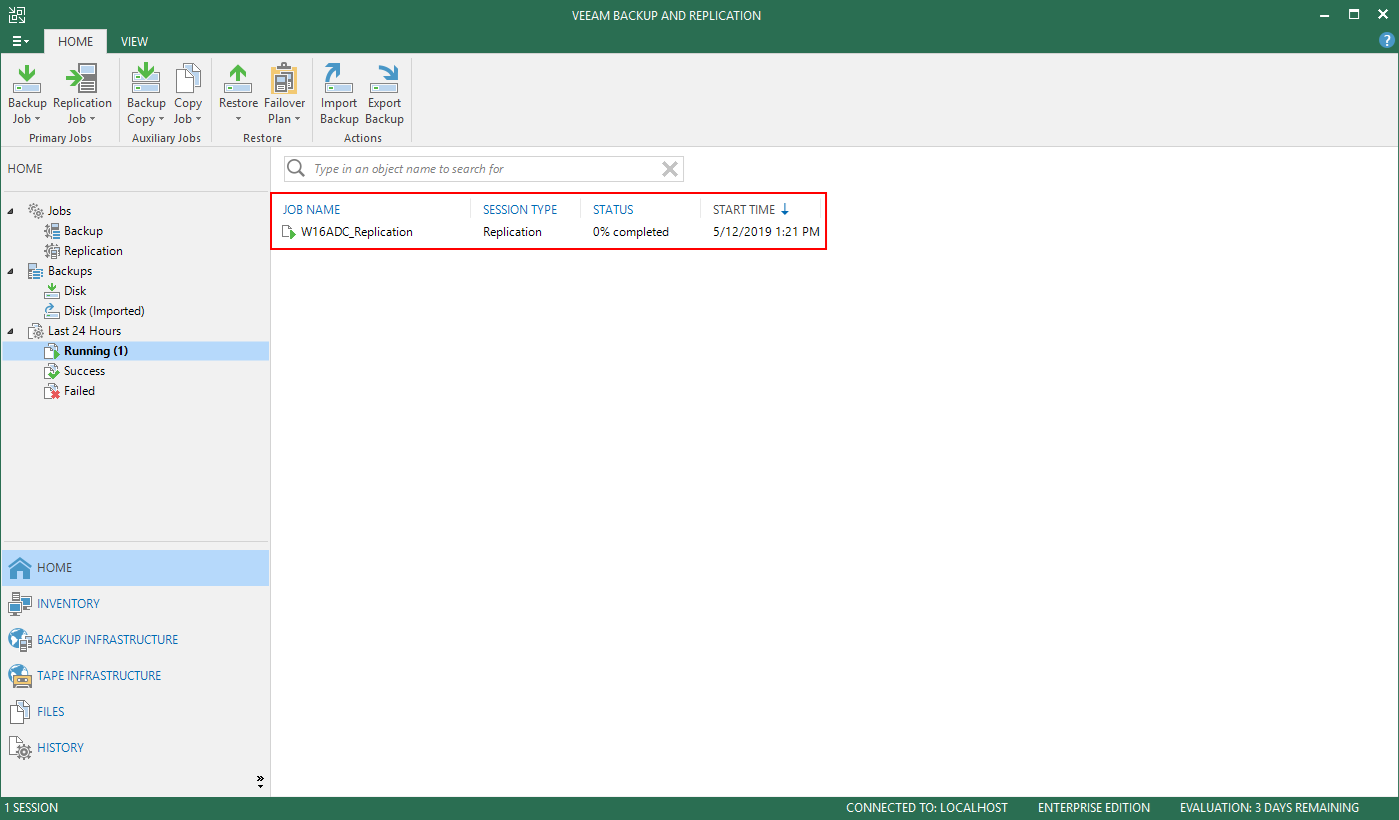Click 'ENTERPRISE EDITION' status text

(1094, 808)
